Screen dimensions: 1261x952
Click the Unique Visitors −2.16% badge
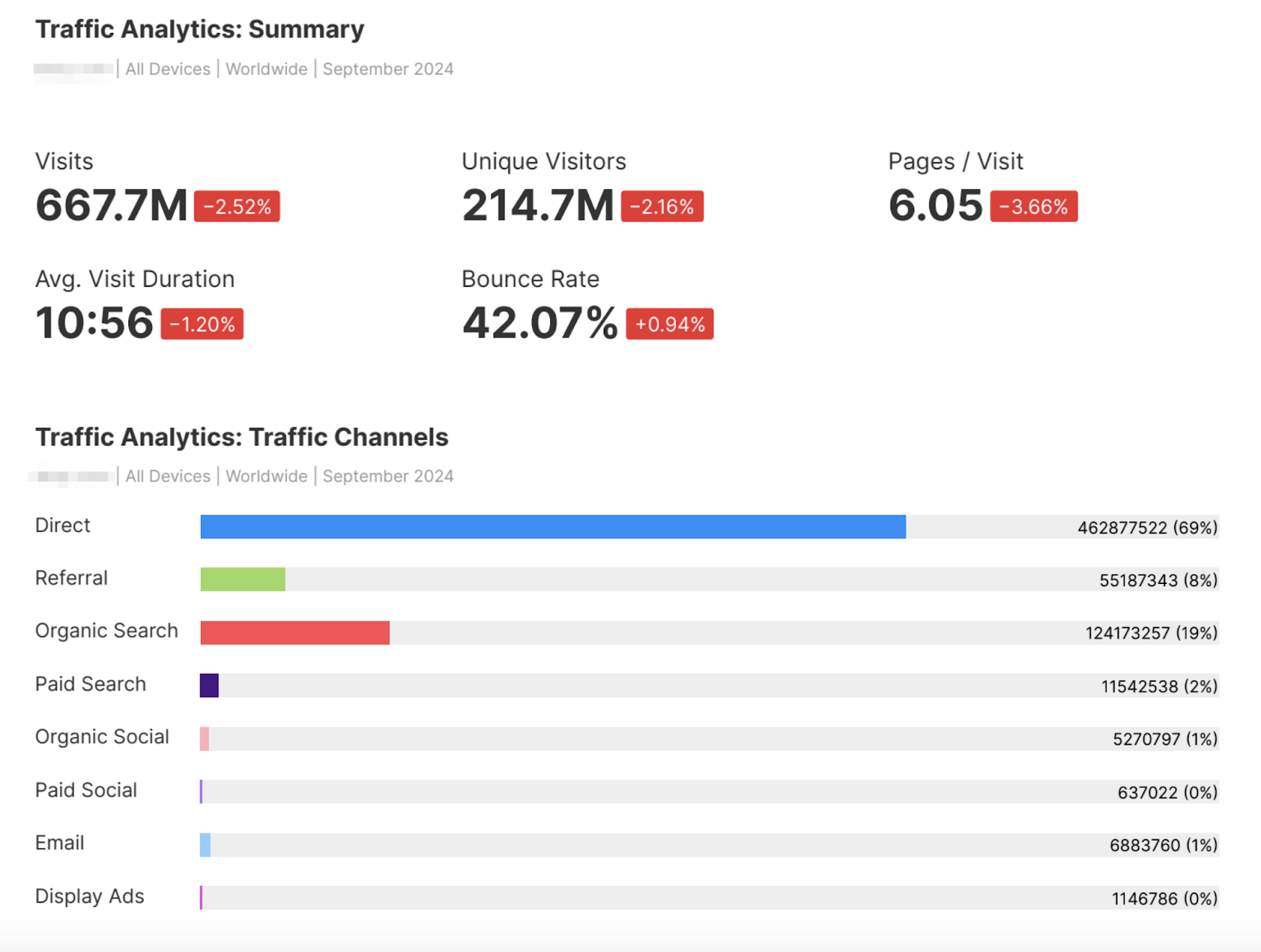[662, 206]
